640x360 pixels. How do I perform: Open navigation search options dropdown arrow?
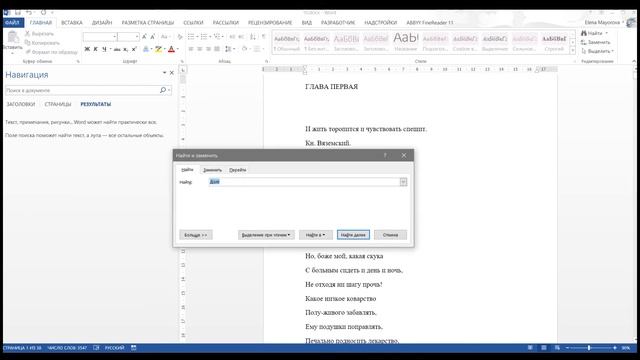[169, 90]
